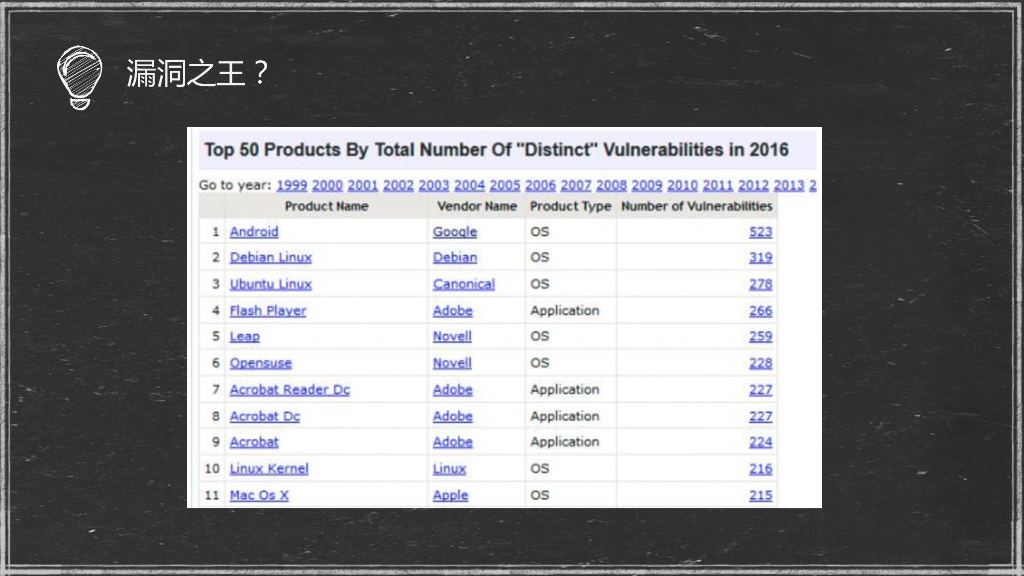This screenshot has height=576, width=1024.
Task: Go to year 2002
Action: [x=398, y=185]
